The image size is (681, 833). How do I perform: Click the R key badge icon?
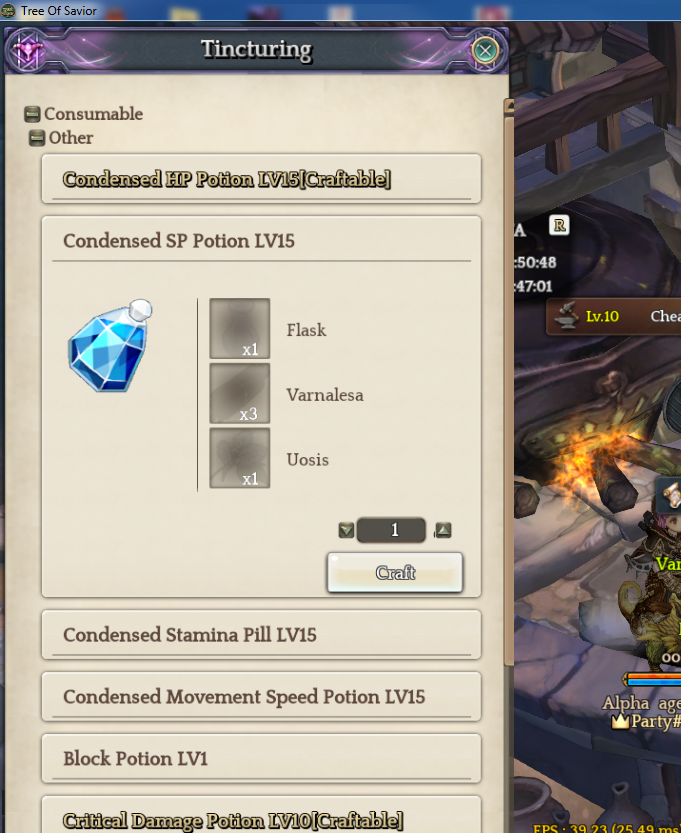559,225
